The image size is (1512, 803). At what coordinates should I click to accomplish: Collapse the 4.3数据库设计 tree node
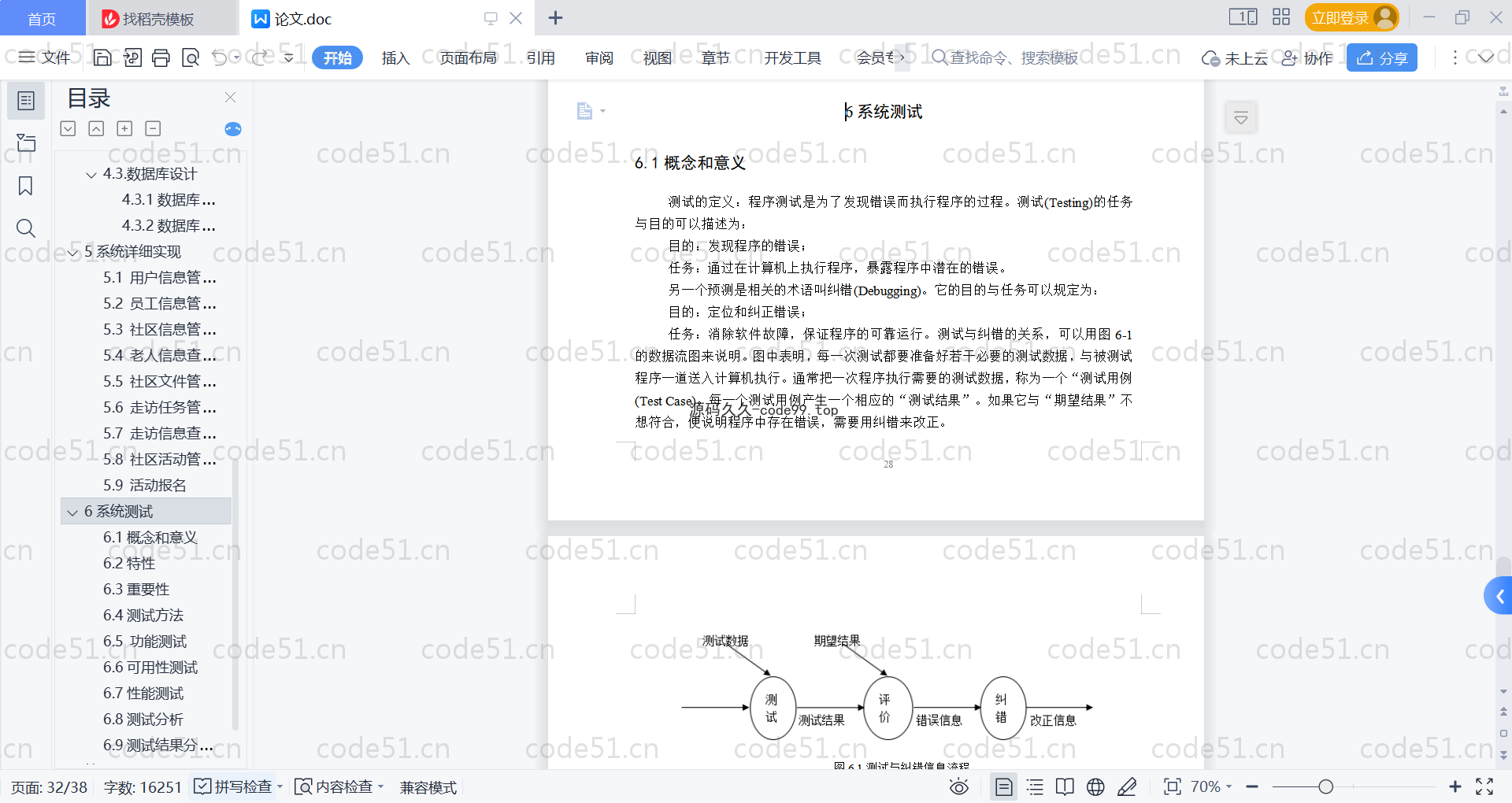(91, 175)
